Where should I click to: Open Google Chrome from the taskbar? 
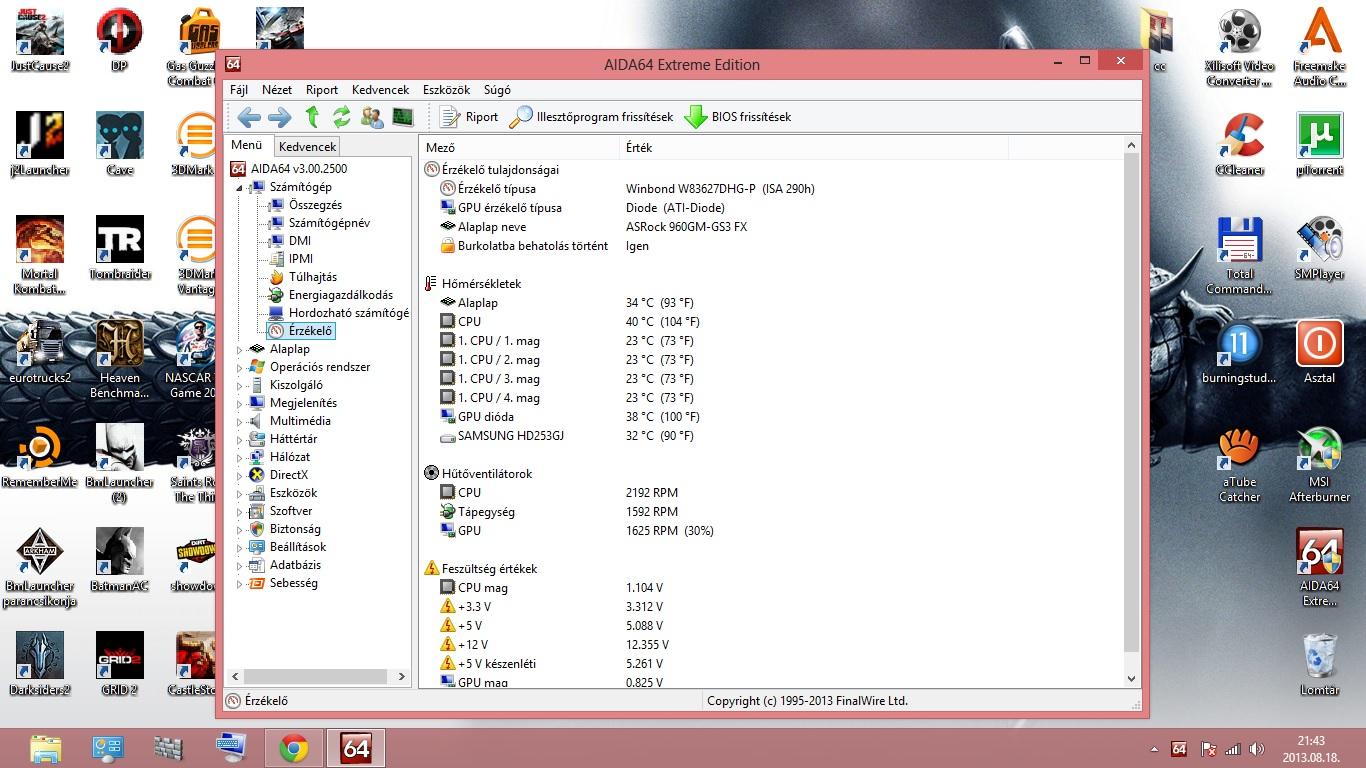(293, 748)
